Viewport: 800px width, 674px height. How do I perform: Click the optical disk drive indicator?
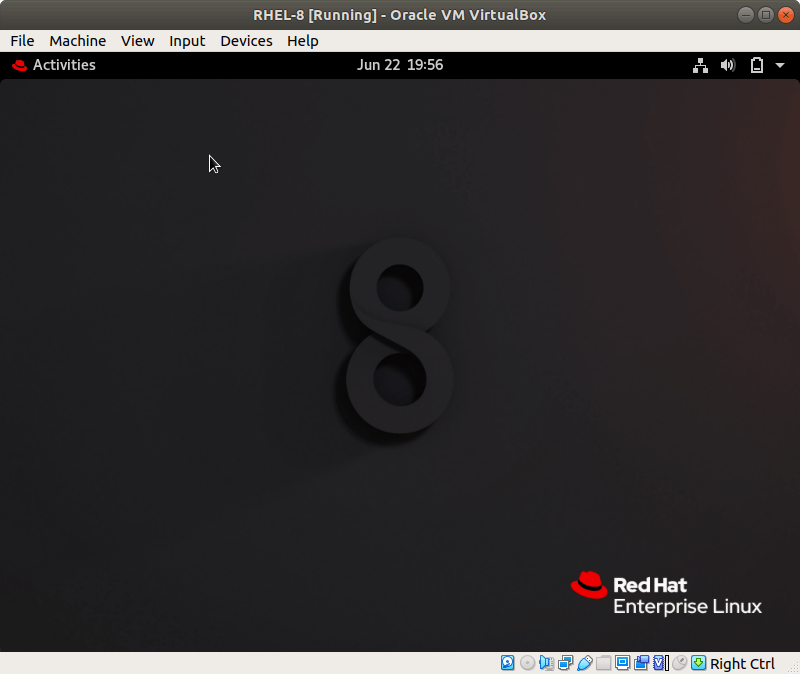pos(527,663)
